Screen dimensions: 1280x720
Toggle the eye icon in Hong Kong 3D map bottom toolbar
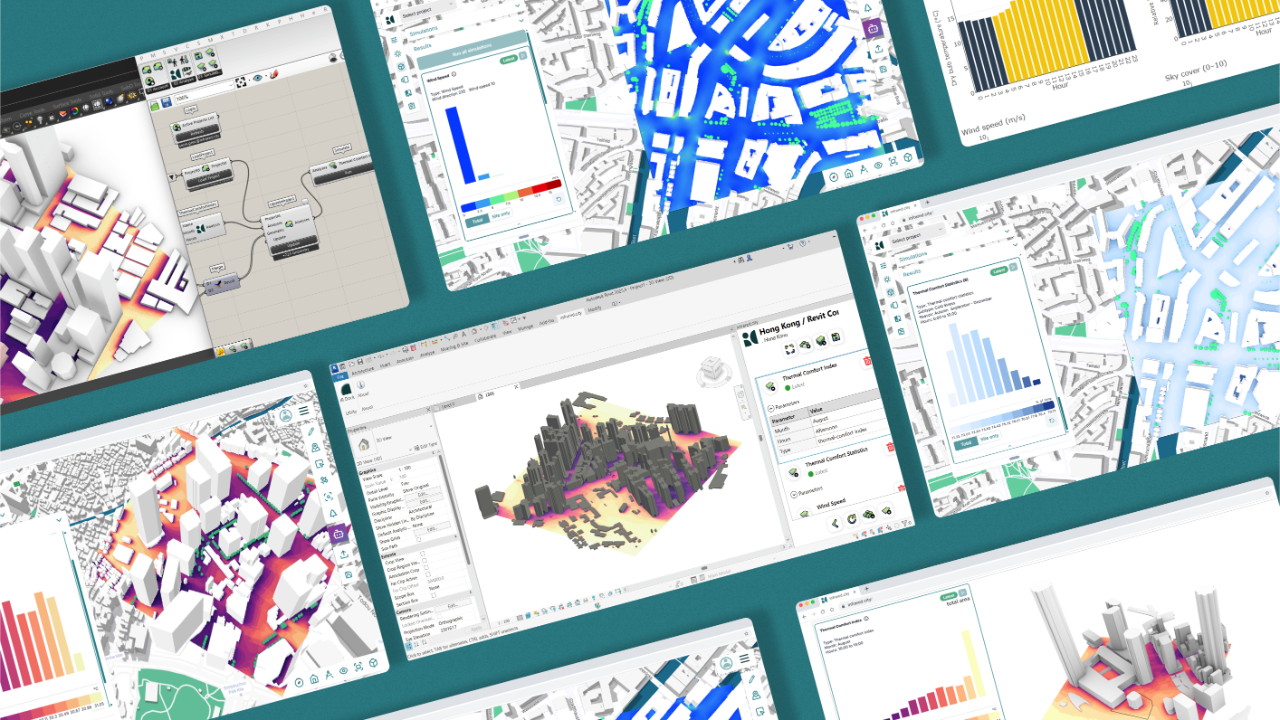point(344,671)
